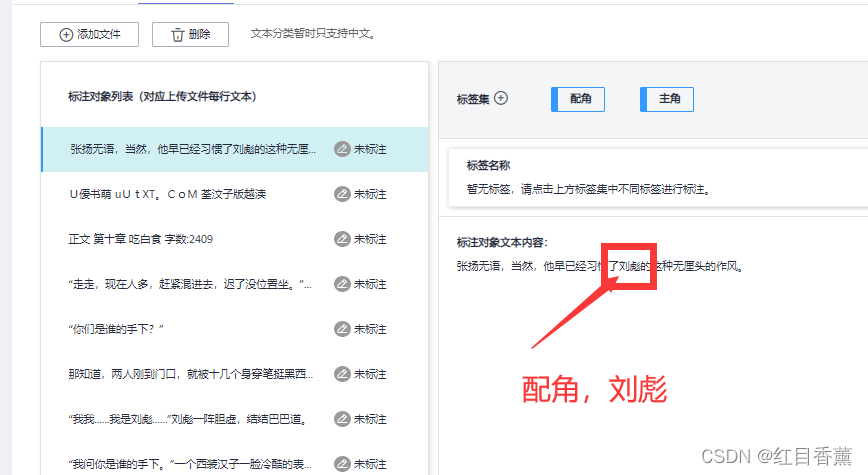Image resolution: width=868 pixels, height=475 pixels.
Task: Click edit icon on "你们是谁的手下 row
Action: coord(342,329)
